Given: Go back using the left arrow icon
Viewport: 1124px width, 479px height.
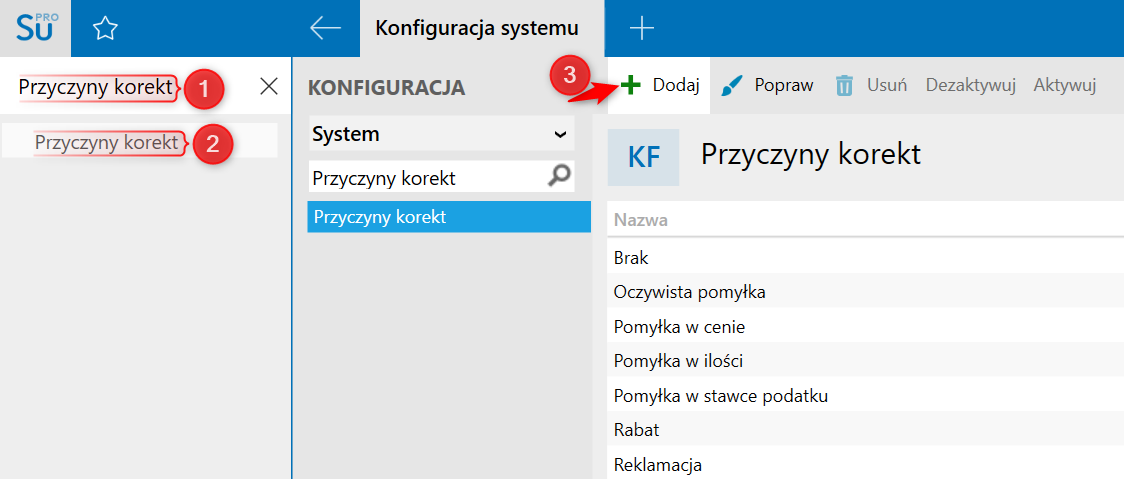Looking at the screenshot, I should [325, 29].
